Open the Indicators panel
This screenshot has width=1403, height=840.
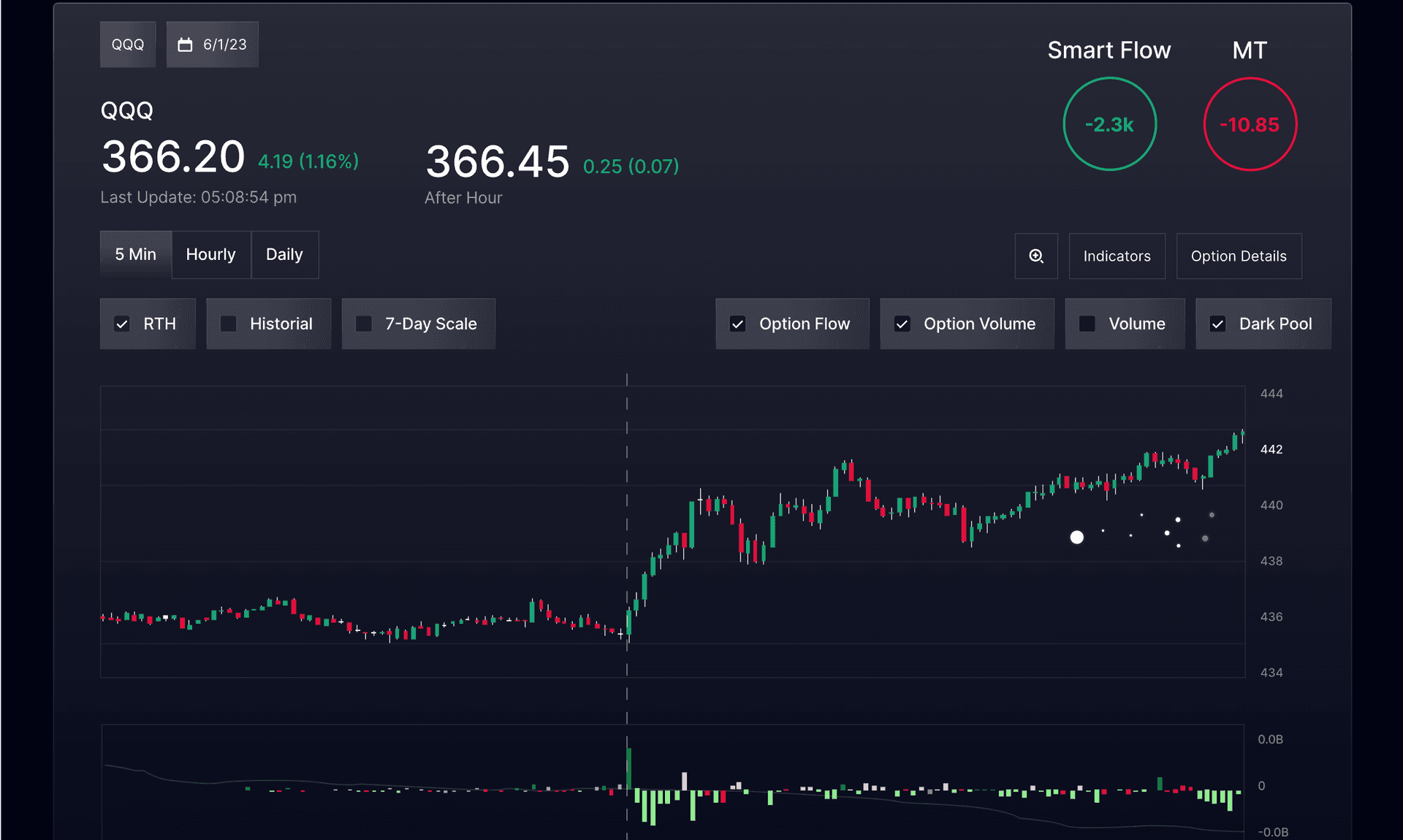pyautogui.click(x=1117, y=256)
